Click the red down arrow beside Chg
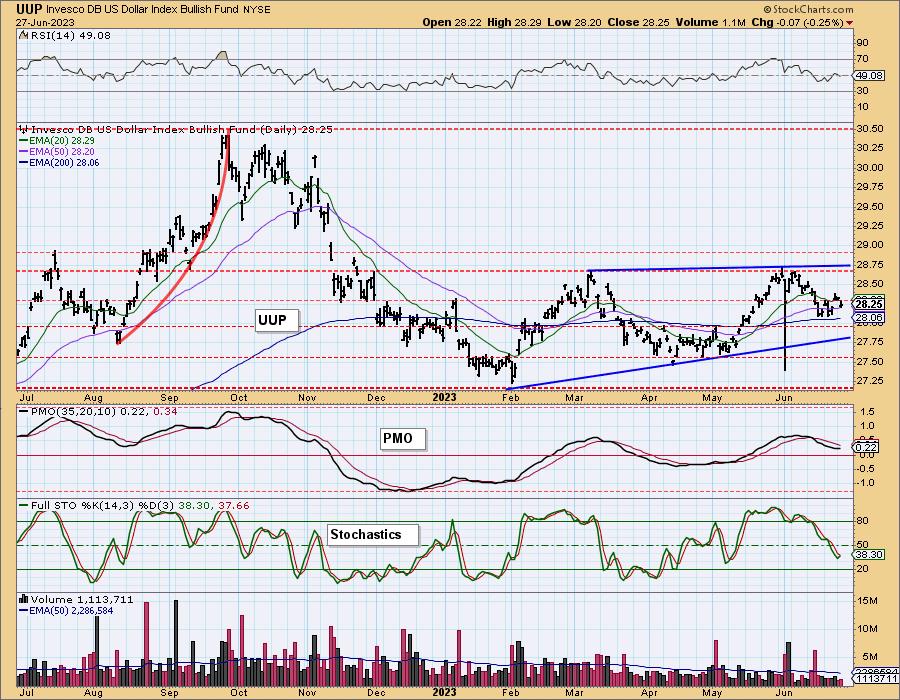Viewport: 900px width, 700px height. click(849, 23)
